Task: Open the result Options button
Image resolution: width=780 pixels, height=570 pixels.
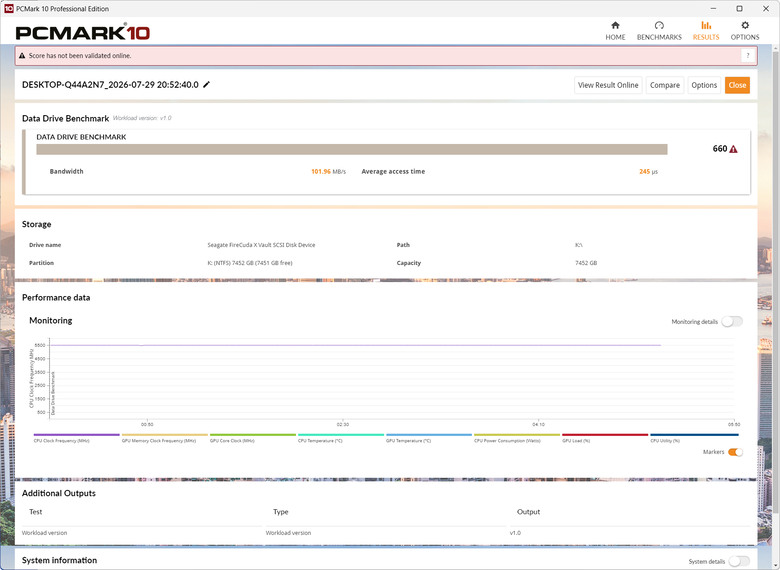Action: click(x=704, y=85)
